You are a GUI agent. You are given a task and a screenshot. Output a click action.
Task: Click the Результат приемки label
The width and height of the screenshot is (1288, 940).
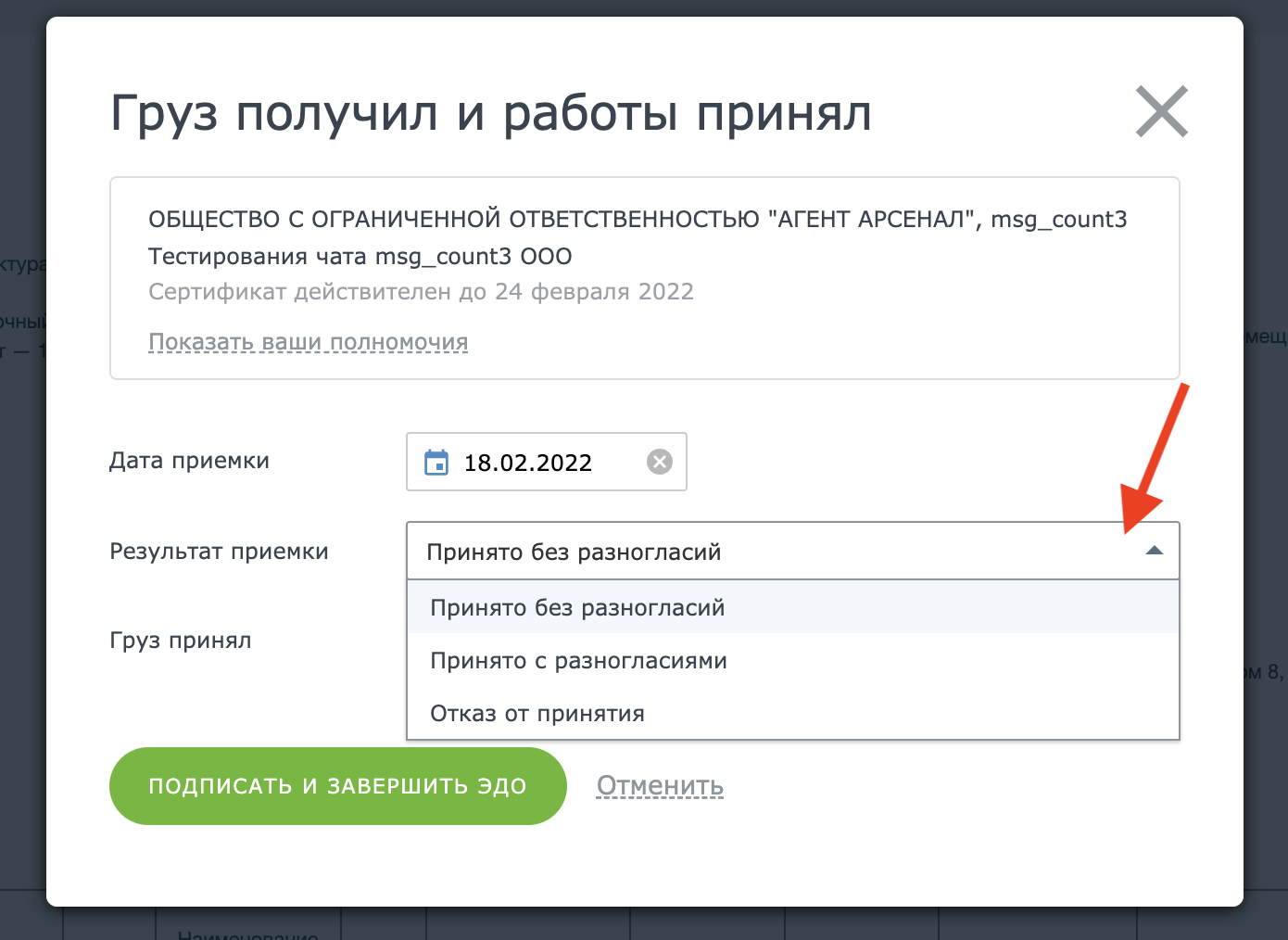pyautogui.click(x=220, y=552)
